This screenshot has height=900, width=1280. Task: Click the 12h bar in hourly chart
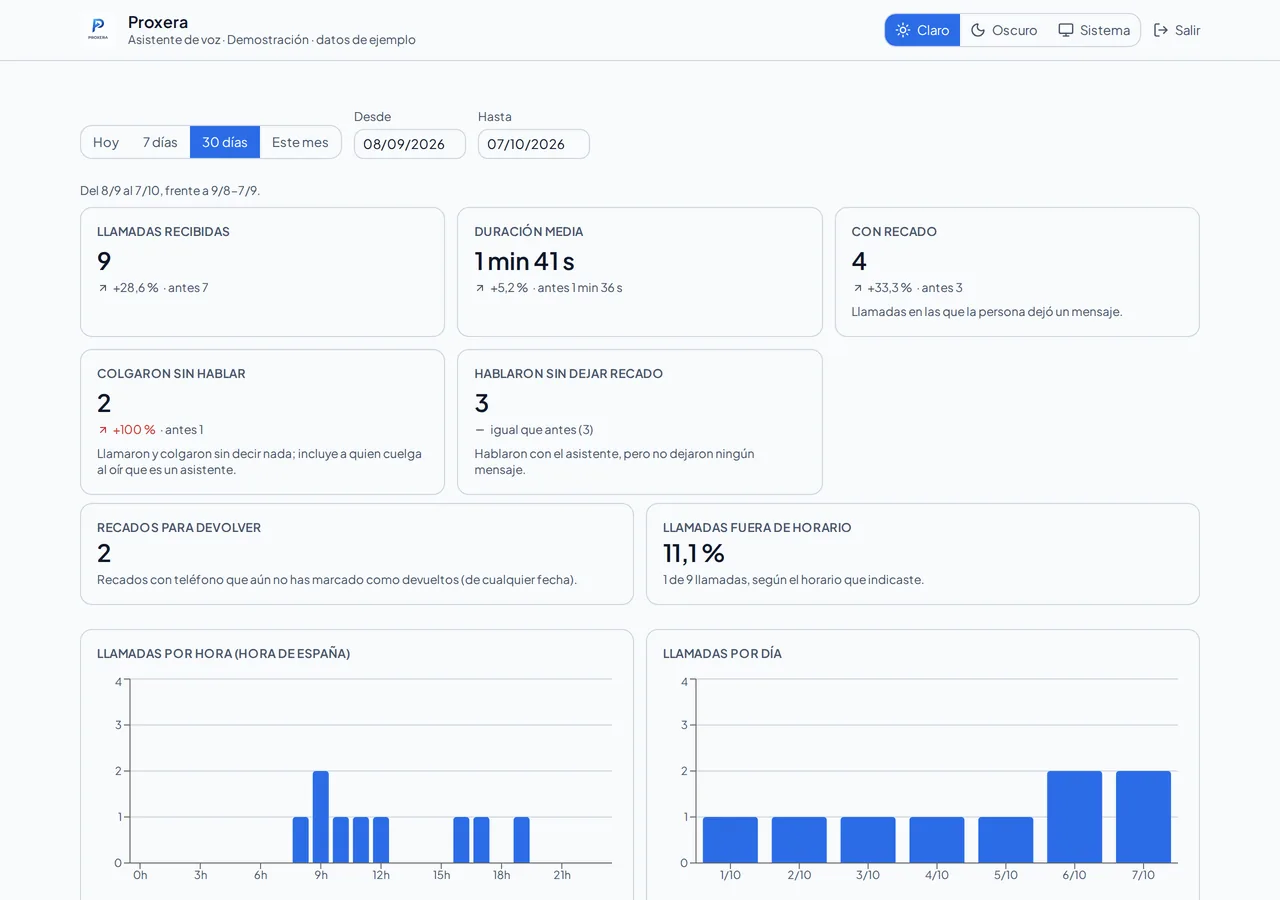pos(381,840)
